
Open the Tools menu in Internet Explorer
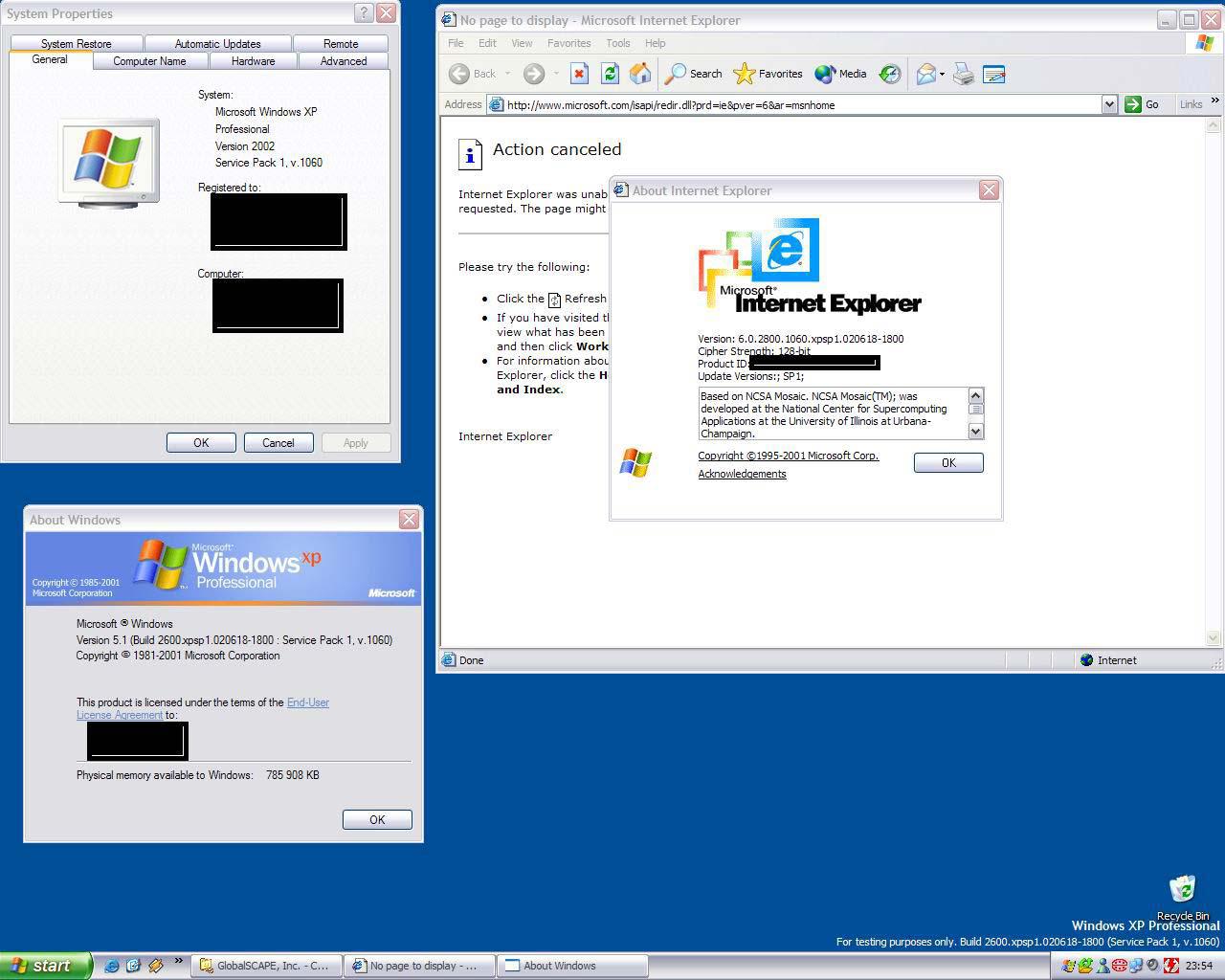(x=617, y=43)
